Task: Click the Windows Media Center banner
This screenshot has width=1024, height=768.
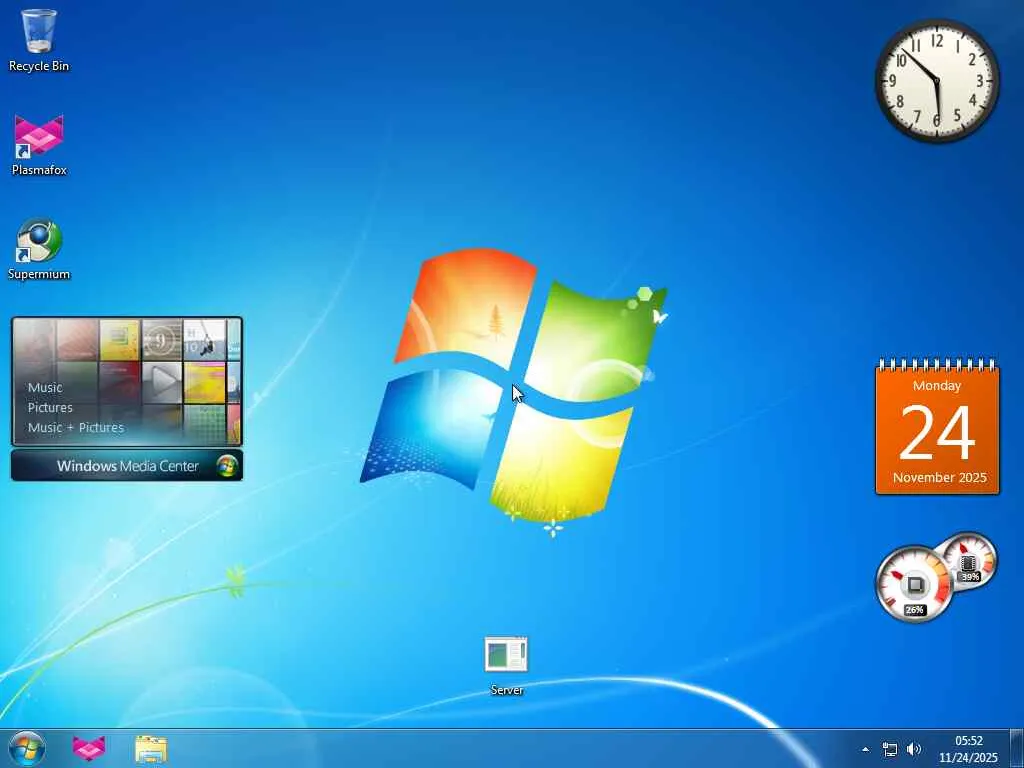Action: 127,466
